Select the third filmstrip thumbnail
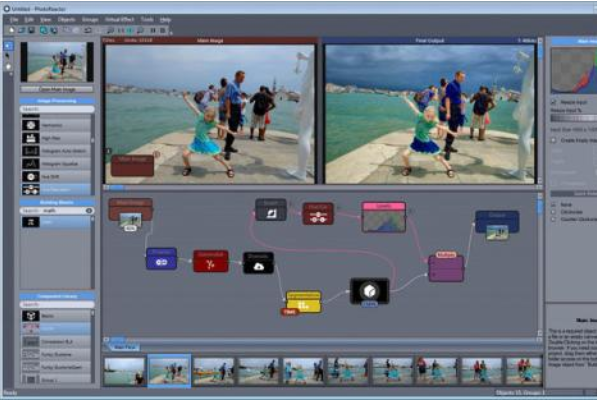Viewport: 597px width, 400px height. (x=214, y=371)
